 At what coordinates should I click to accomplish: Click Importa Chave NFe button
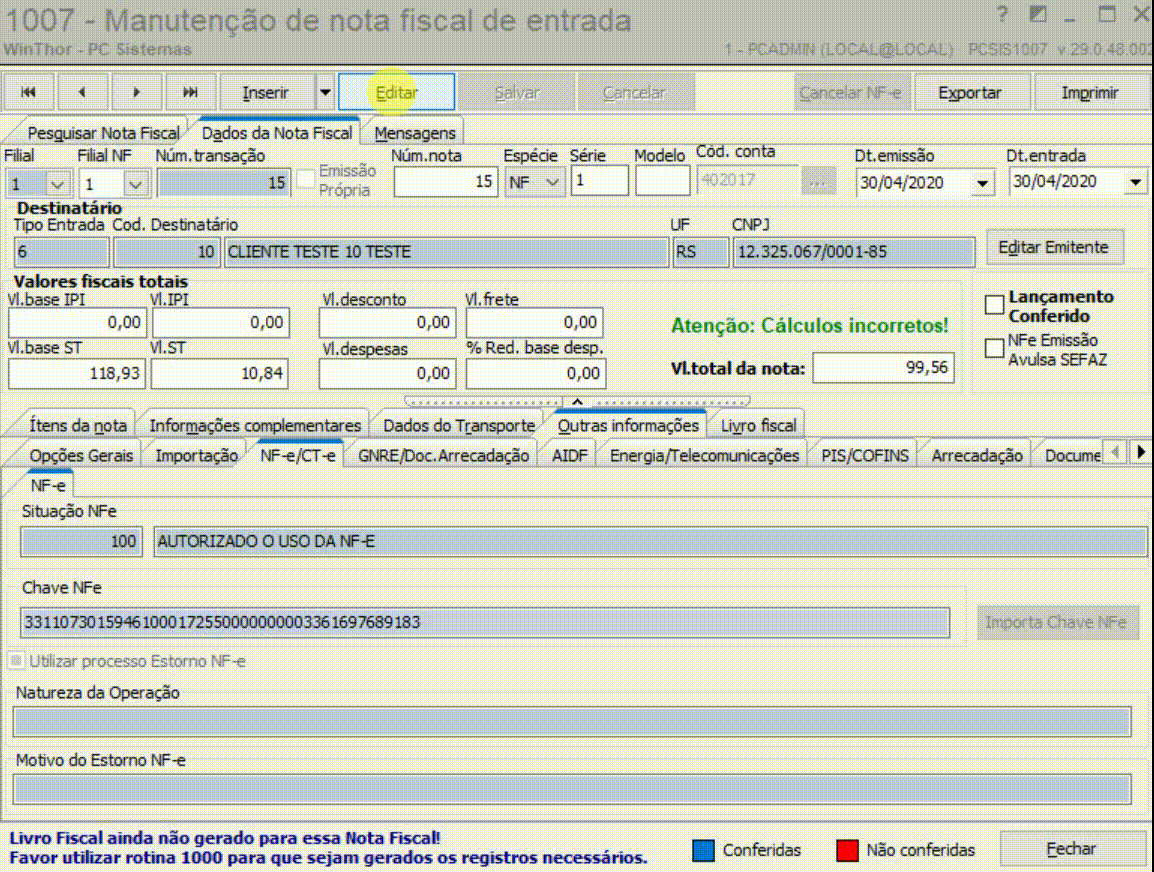coord(1056,623)
